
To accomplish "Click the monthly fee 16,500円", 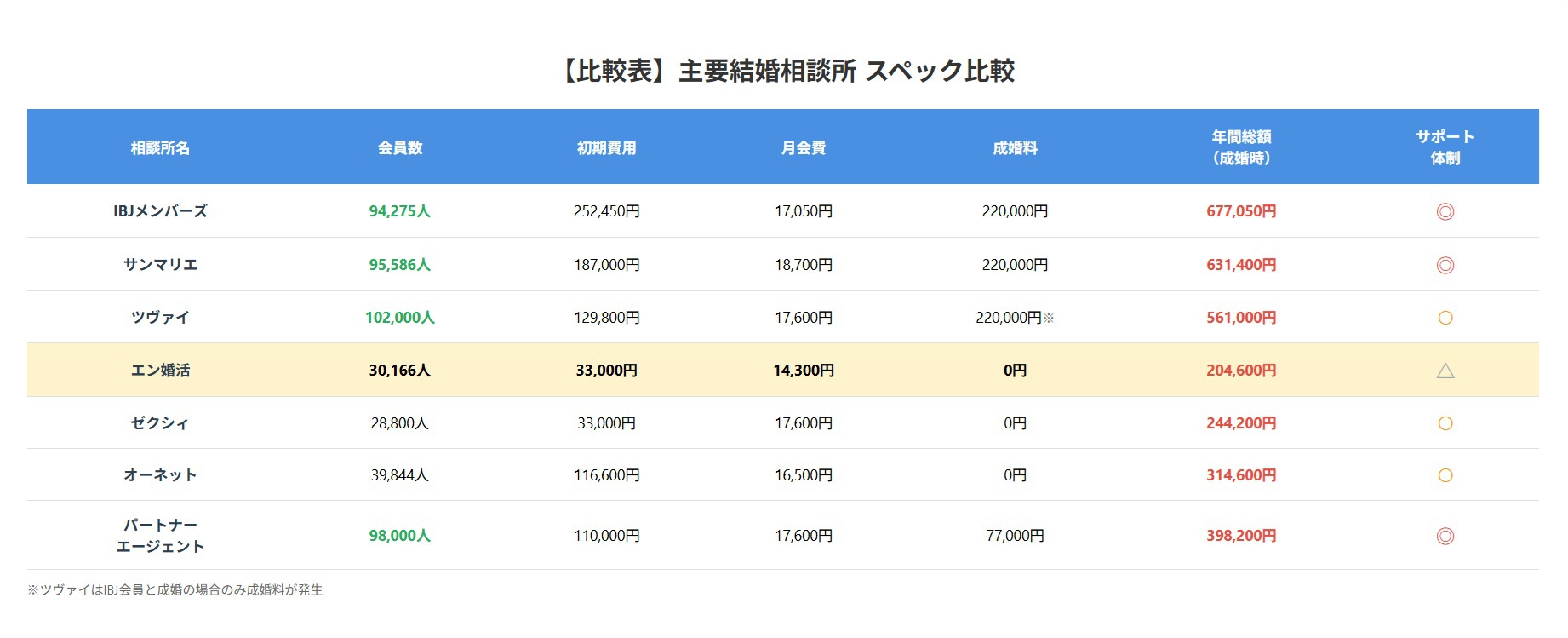I will [x=804, y=475].
